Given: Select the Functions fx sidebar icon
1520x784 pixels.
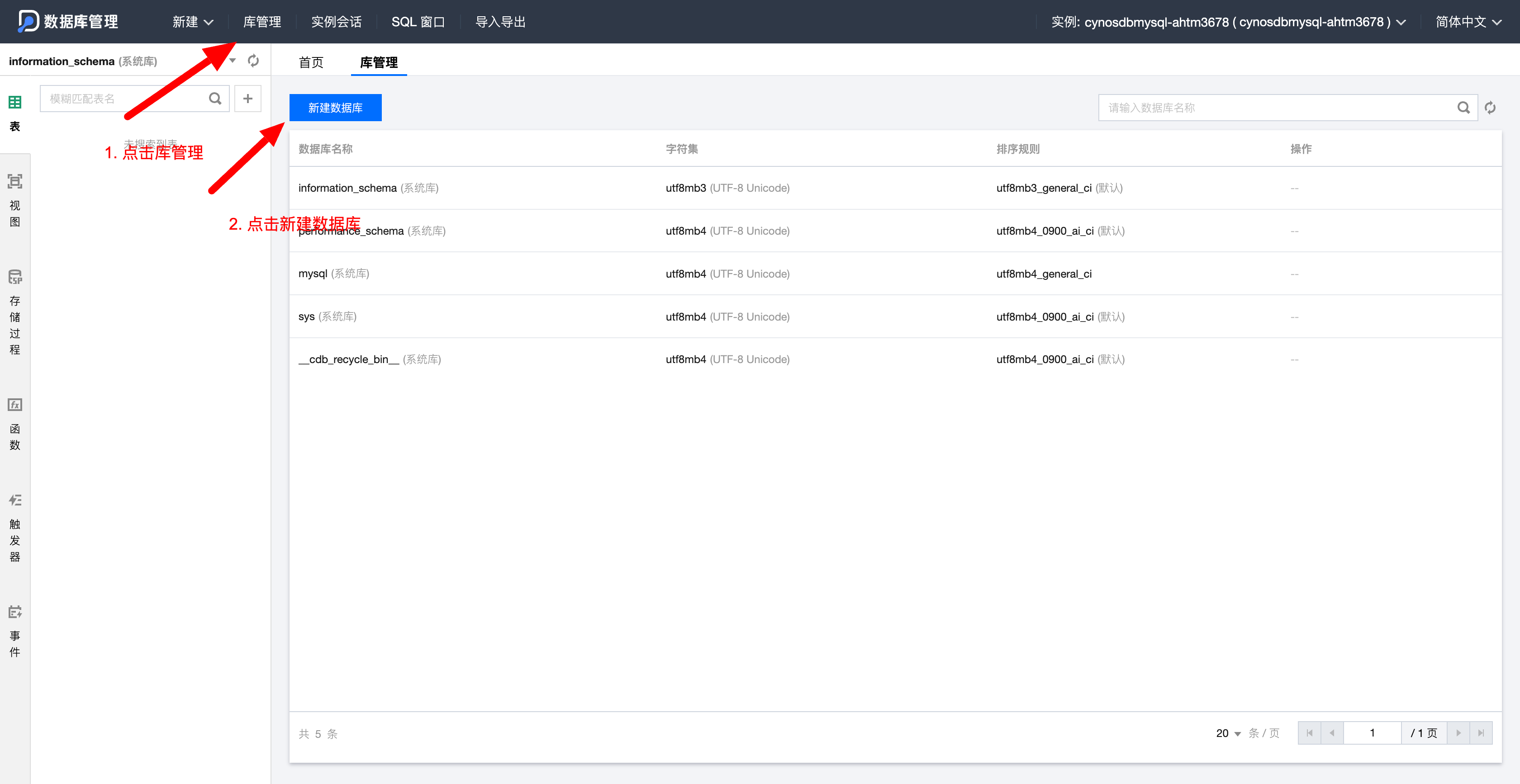Looking at the screenshot, I should (x=15, y=405).
